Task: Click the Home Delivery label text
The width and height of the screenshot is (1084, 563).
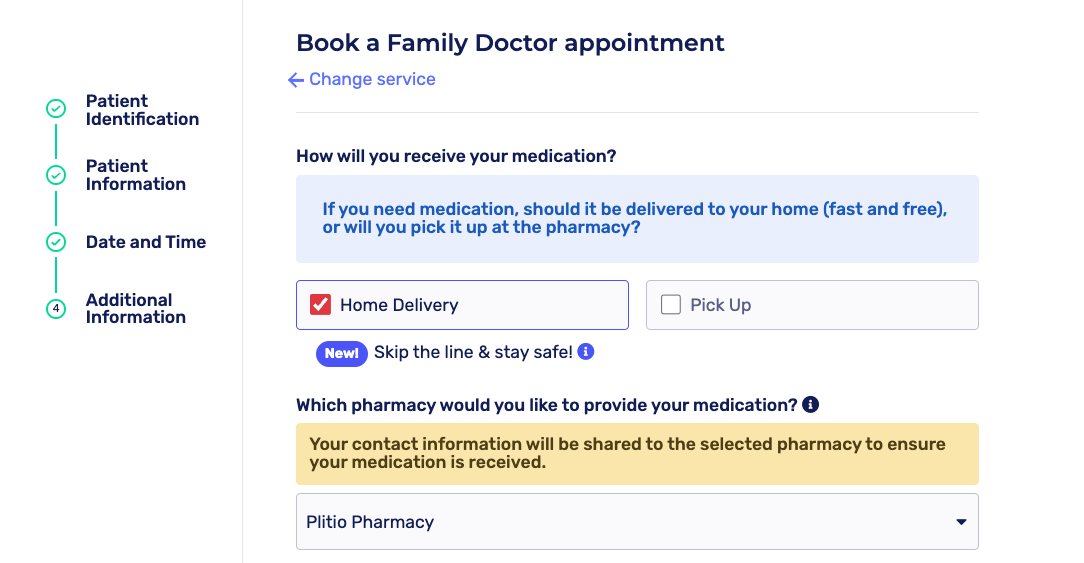Action: pyautogui.click(x=399, y=306)
